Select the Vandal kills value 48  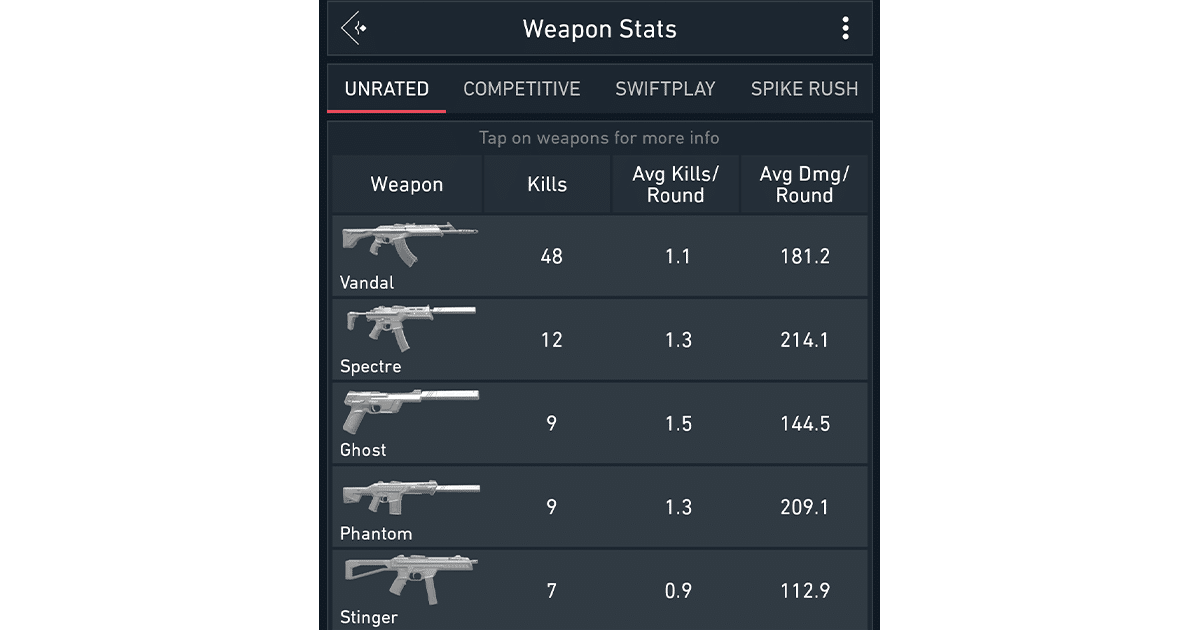pos(551,257)
